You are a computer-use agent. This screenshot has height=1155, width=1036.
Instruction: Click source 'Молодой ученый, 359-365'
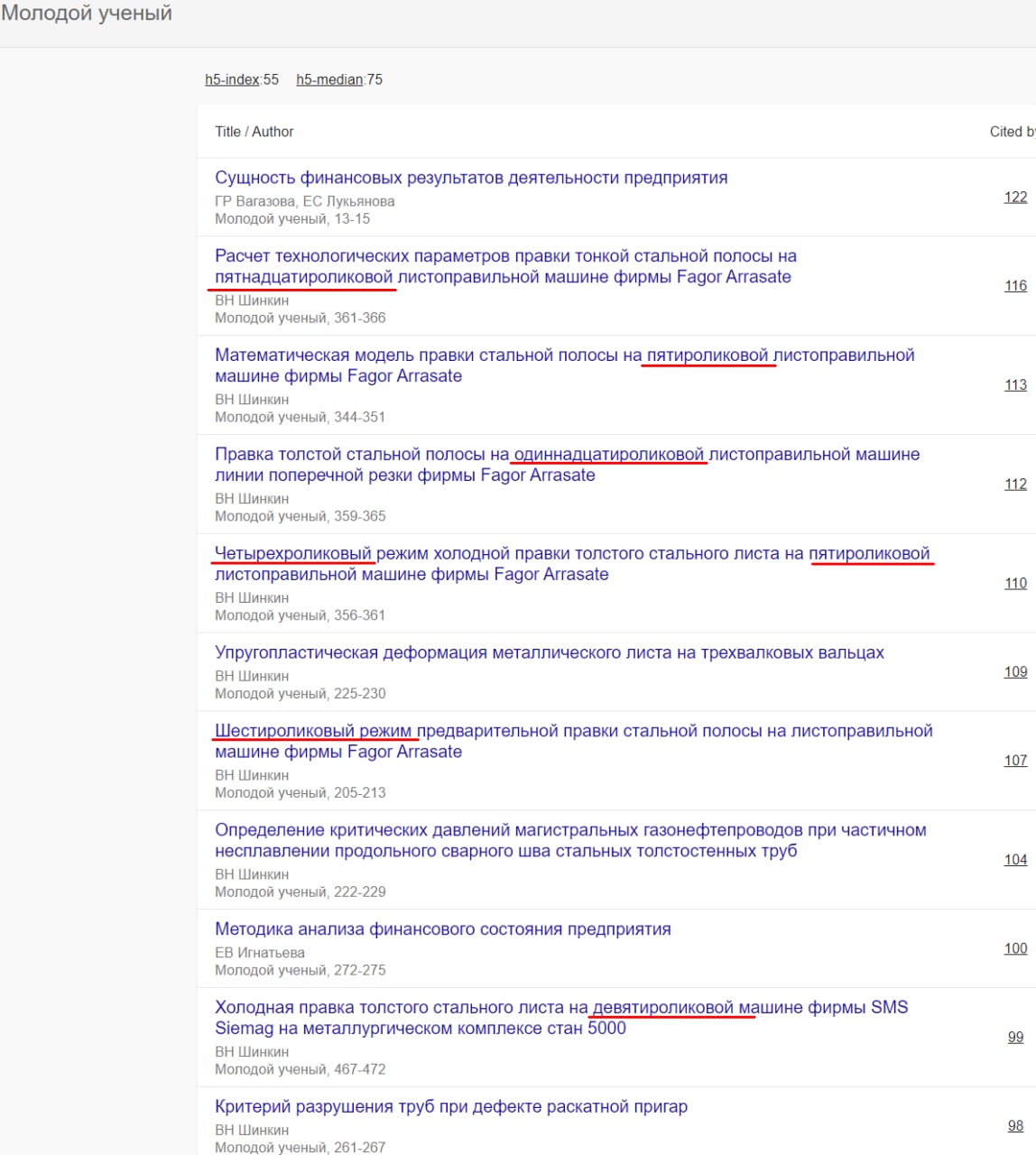300,516
